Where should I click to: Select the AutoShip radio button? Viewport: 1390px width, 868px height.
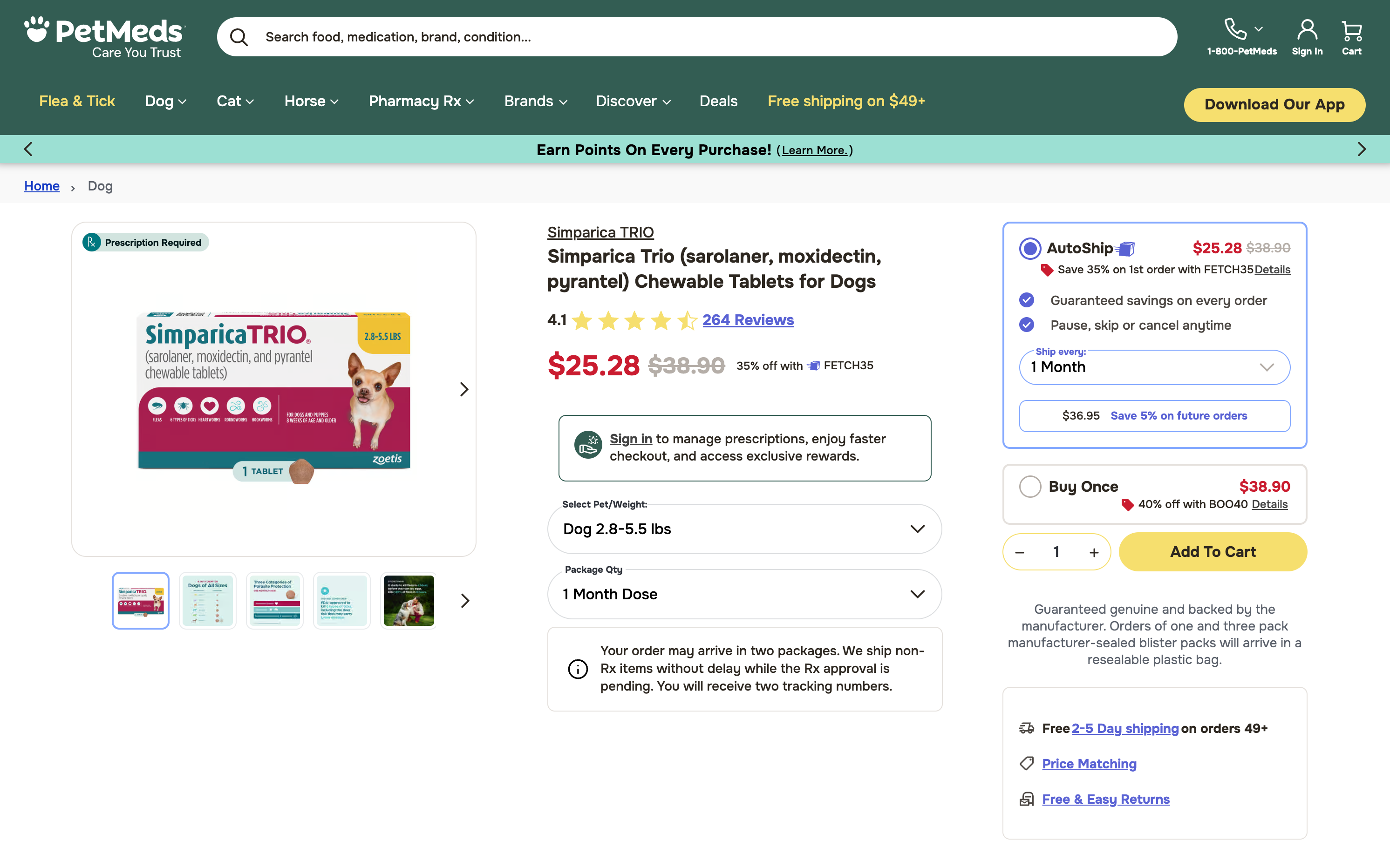coord(1030,249)
